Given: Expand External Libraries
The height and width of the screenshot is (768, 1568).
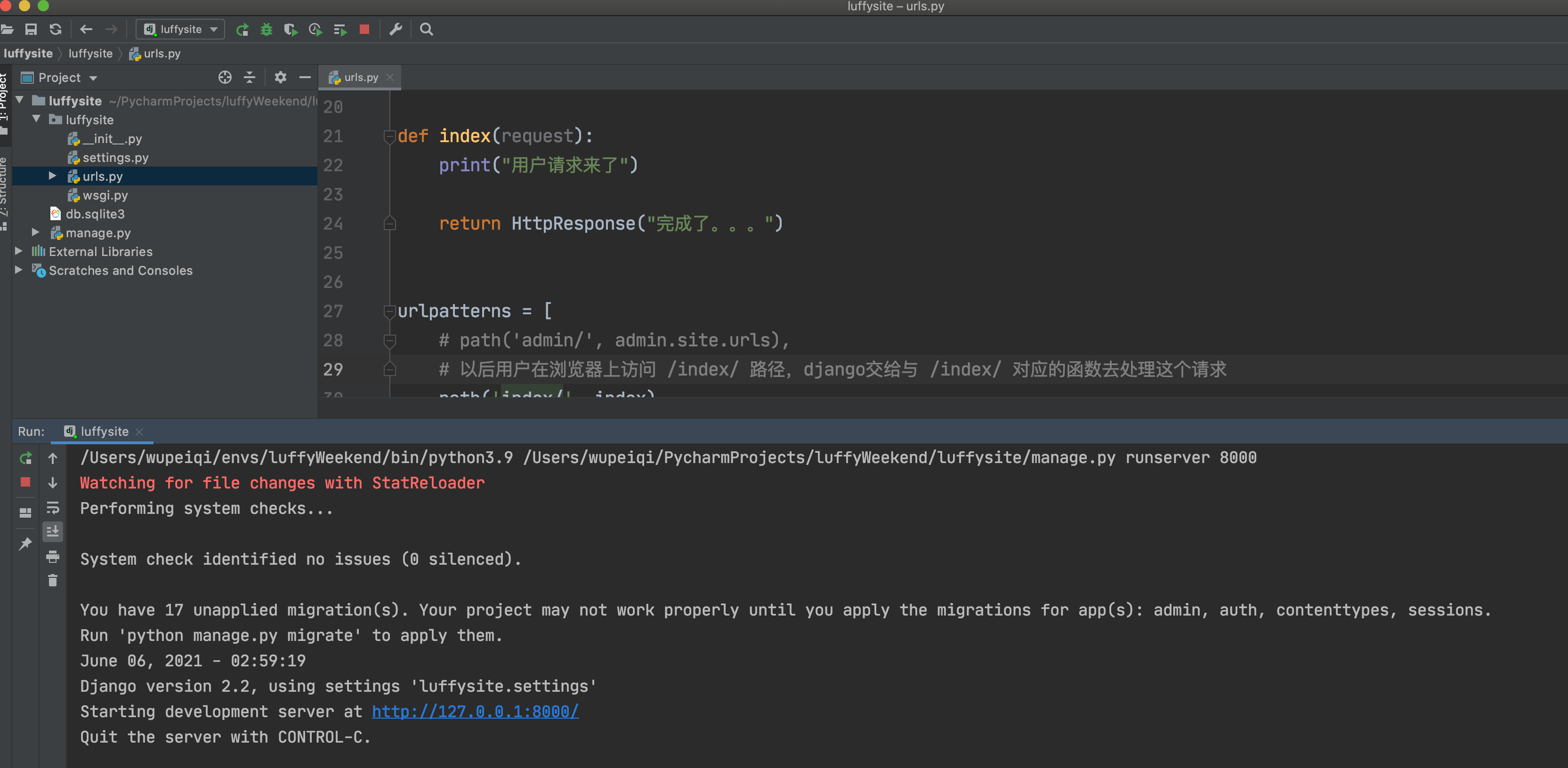Looking at the screenshot, I should coord(18,251).
